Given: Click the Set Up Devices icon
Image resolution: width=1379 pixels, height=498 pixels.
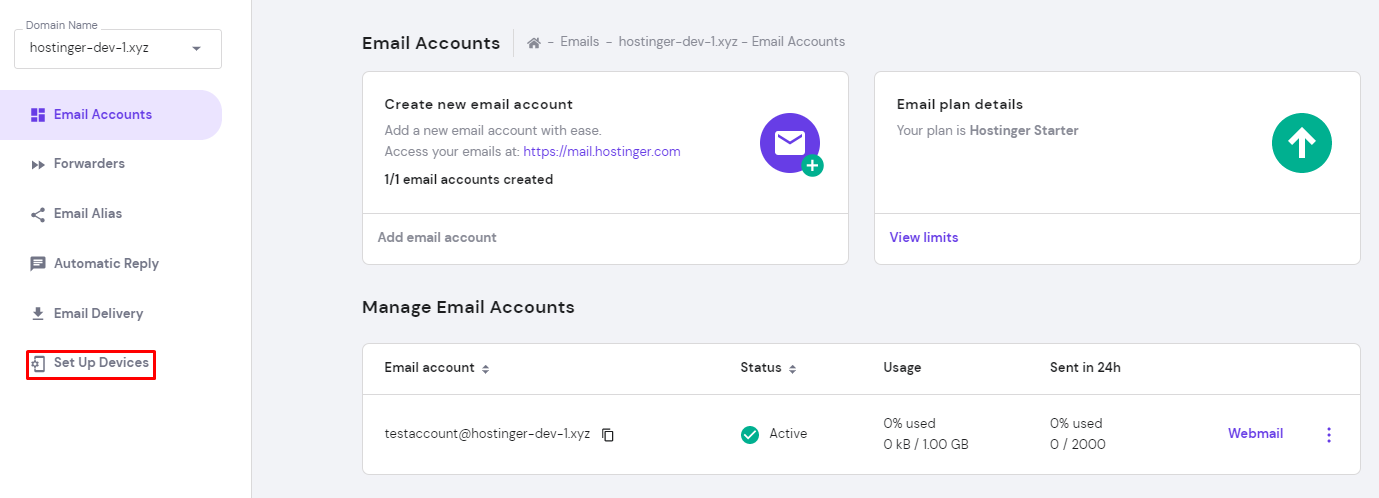Looking at the screenshot, I should pos(38,364).
